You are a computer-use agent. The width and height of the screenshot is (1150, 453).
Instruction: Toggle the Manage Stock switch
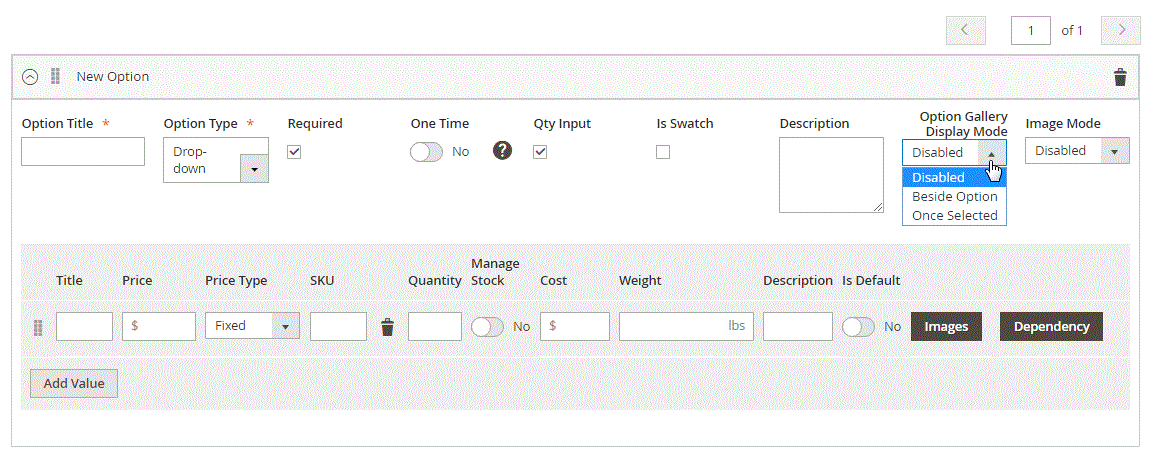[x=488, y=327]
